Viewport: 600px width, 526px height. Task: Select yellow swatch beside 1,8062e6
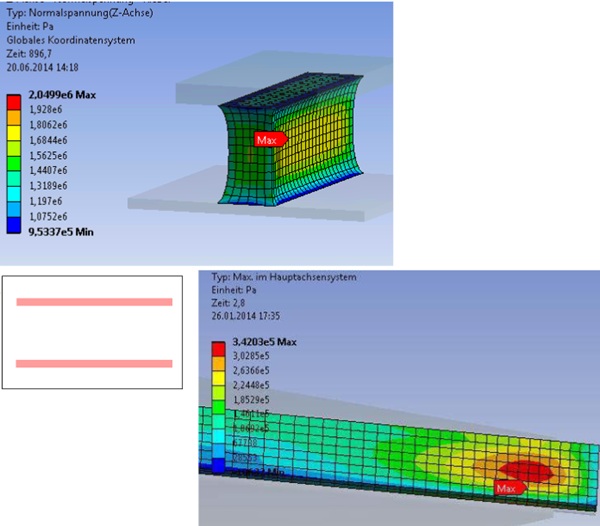pyautogui.click(x=14, y=133)
